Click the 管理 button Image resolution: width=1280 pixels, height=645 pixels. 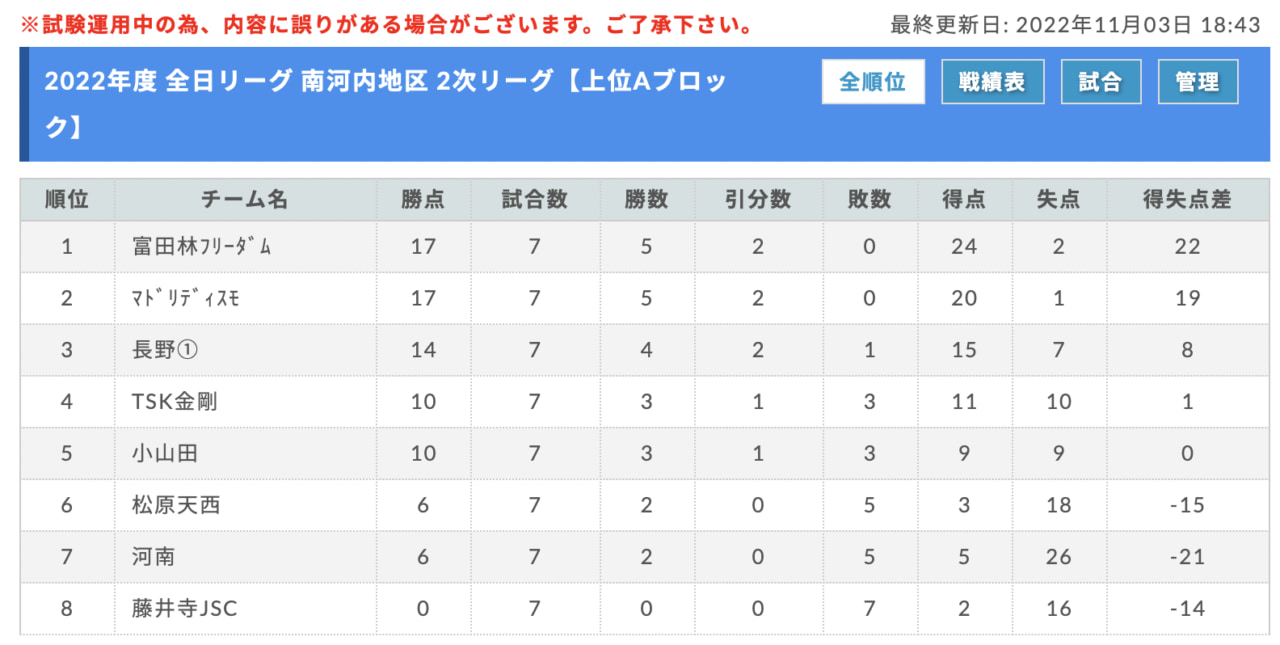pyautogui.click(x=1197, y=82)
